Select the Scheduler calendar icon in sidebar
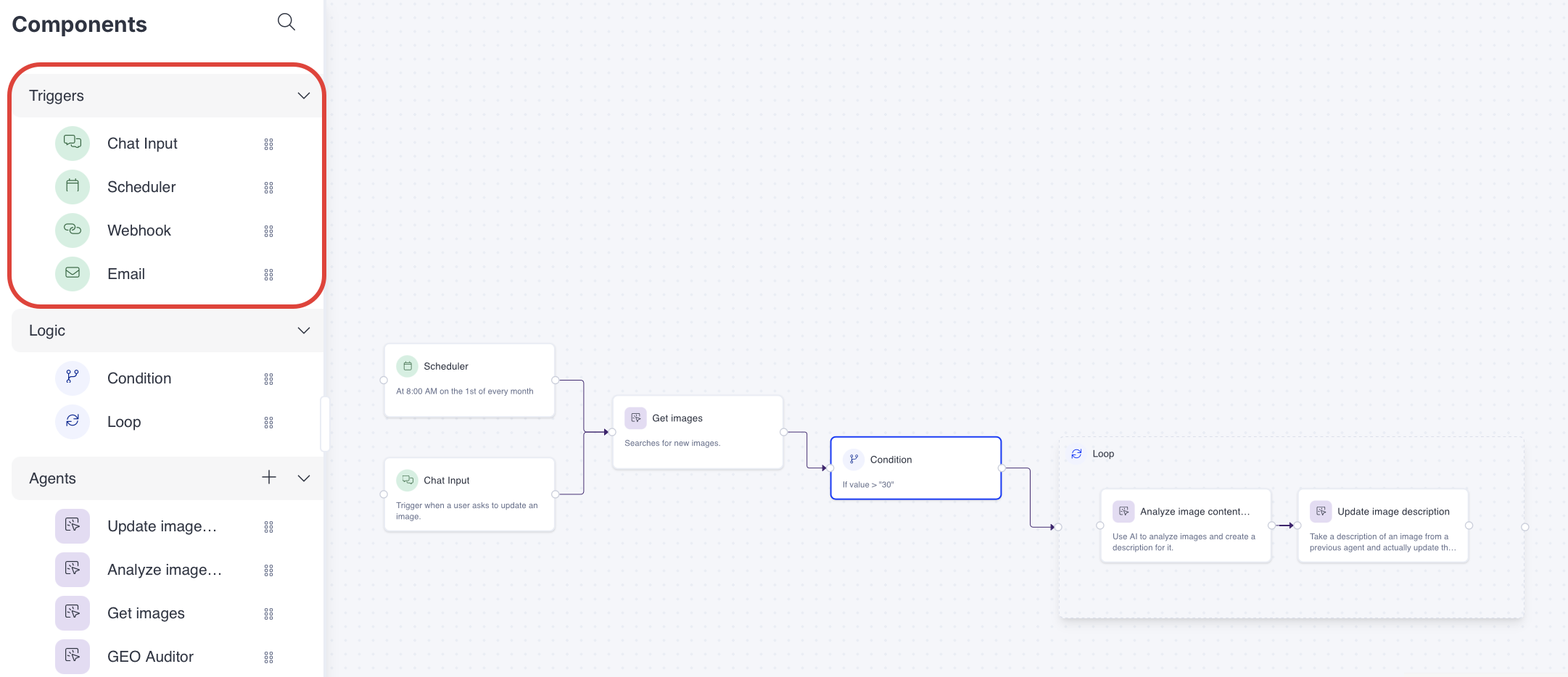 point(73,186)
